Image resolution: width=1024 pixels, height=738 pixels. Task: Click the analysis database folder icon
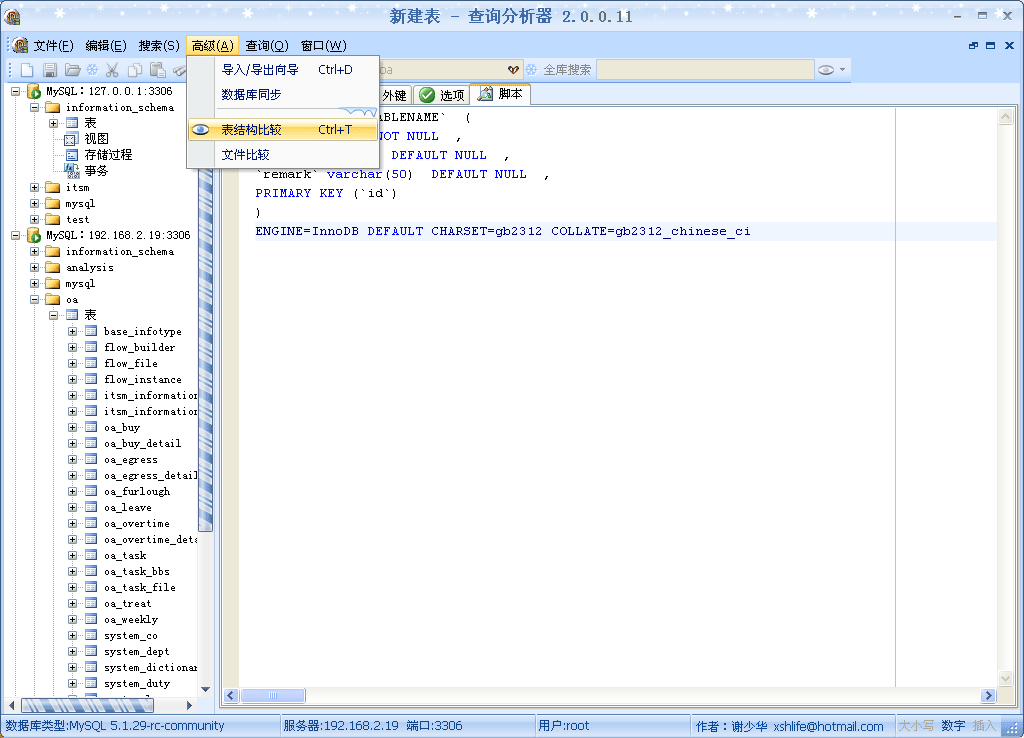[52, 268]
